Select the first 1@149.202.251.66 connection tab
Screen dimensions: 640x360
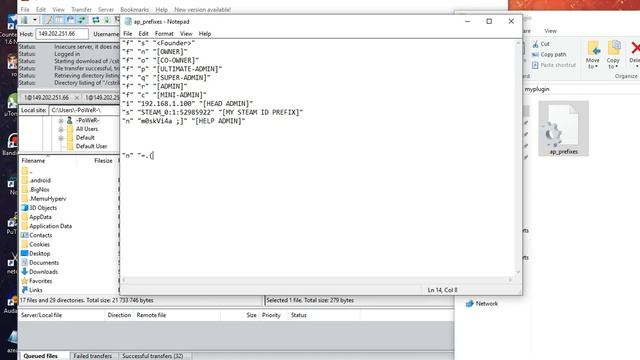click(x=46, y=98)
